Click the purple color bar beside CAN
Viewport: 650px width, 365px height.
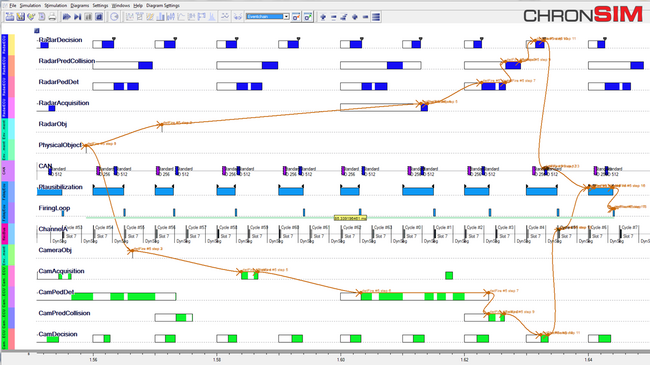[x=12, y=170]
